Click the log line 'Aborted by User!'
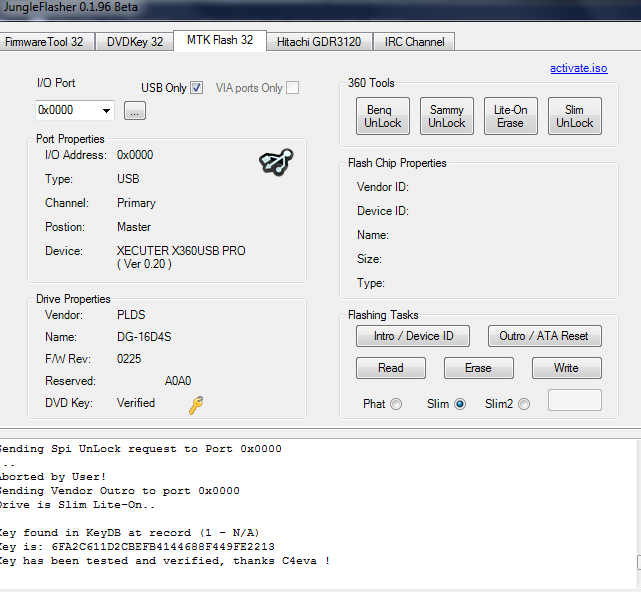 click(53, 477)
